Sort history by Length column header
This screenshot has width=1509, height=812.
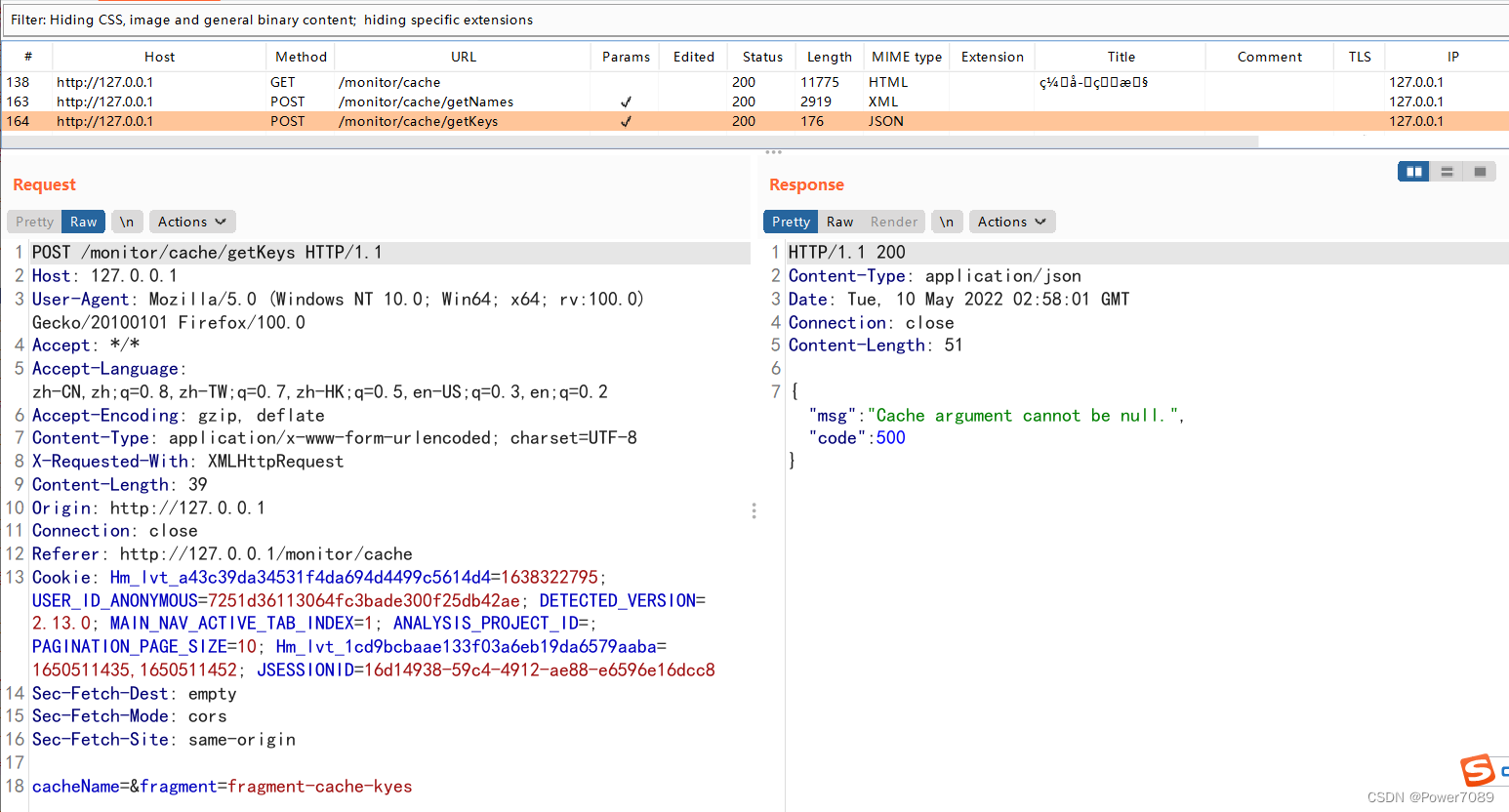click(830, 57)
